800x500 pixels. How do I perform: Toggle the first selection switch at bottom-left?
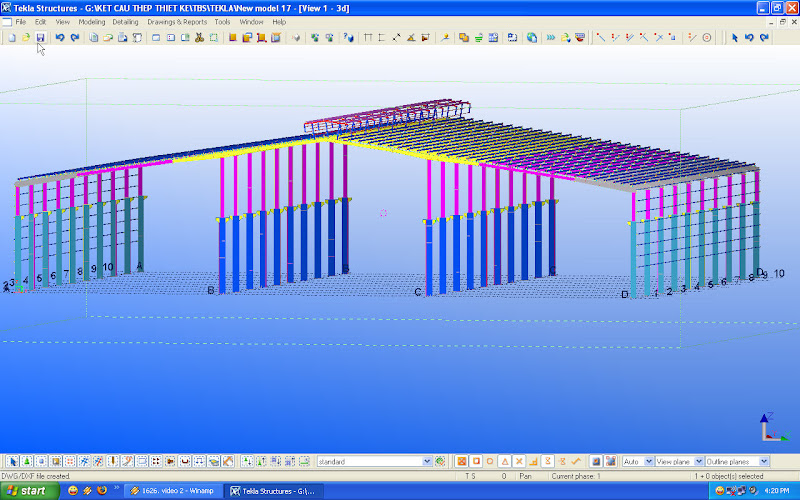(13, 462)
